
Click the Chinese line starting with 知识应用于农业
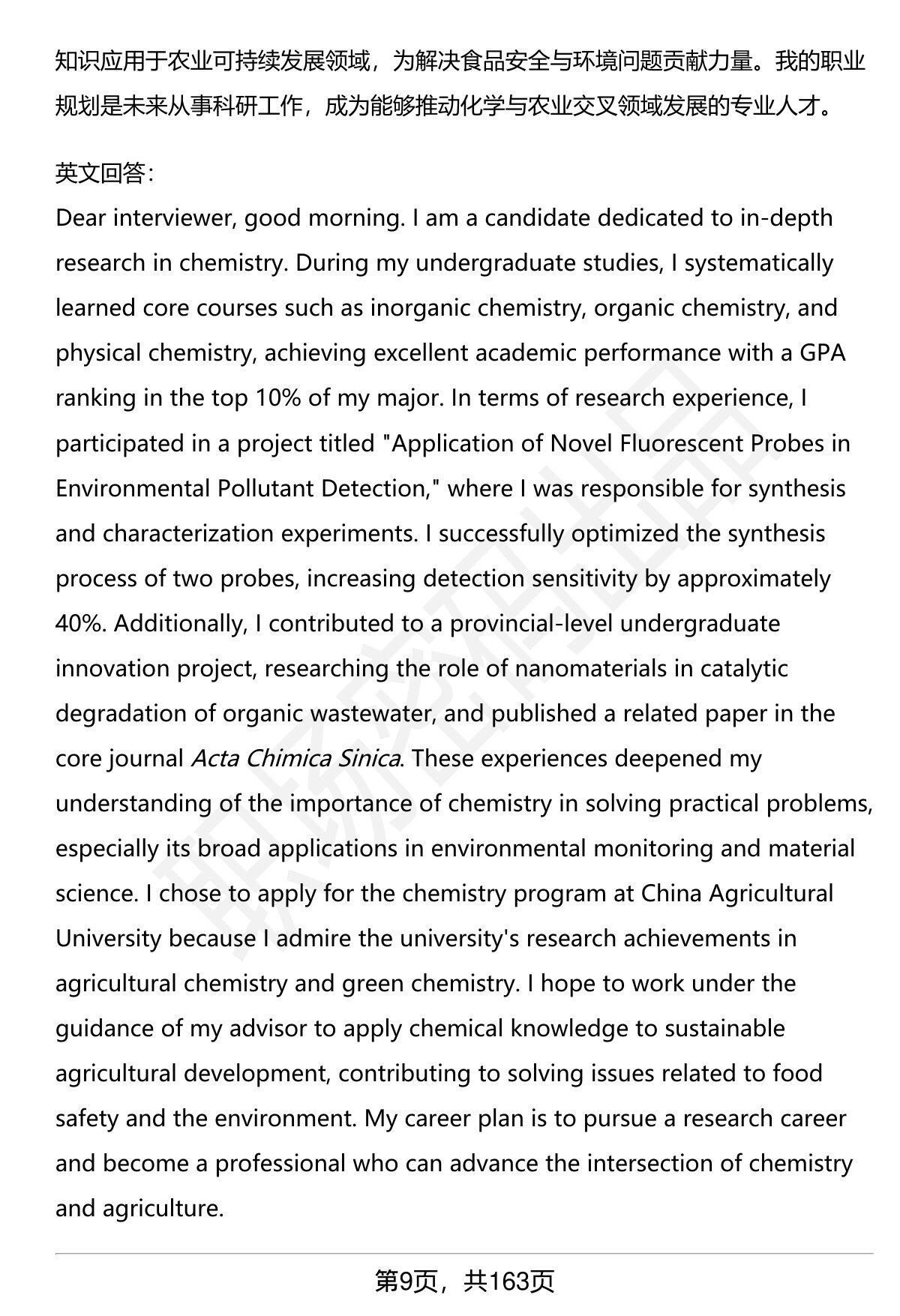(x=460, y=61)
